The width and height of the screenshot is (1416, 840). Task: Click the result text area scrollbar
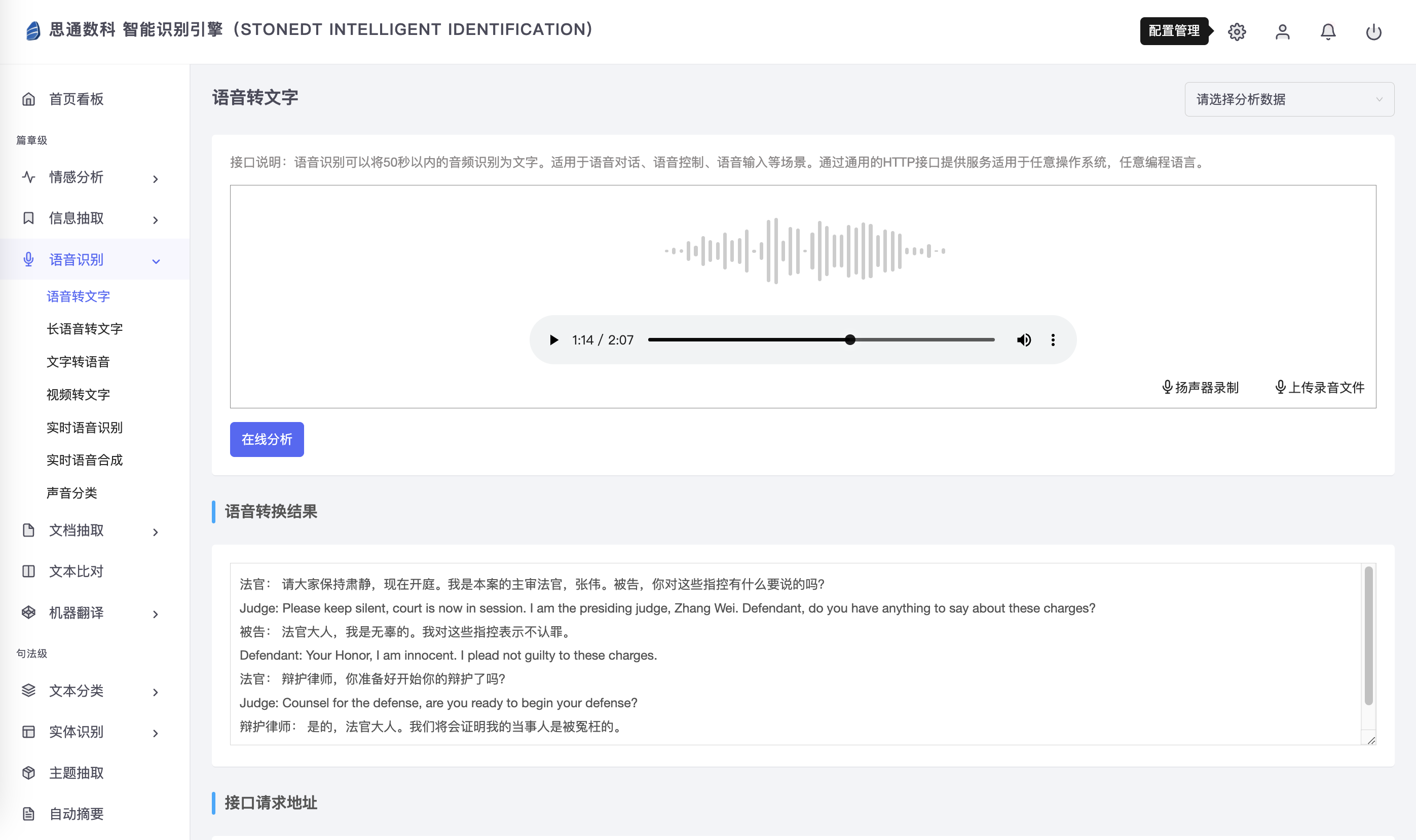click(x=1368, y=637)
